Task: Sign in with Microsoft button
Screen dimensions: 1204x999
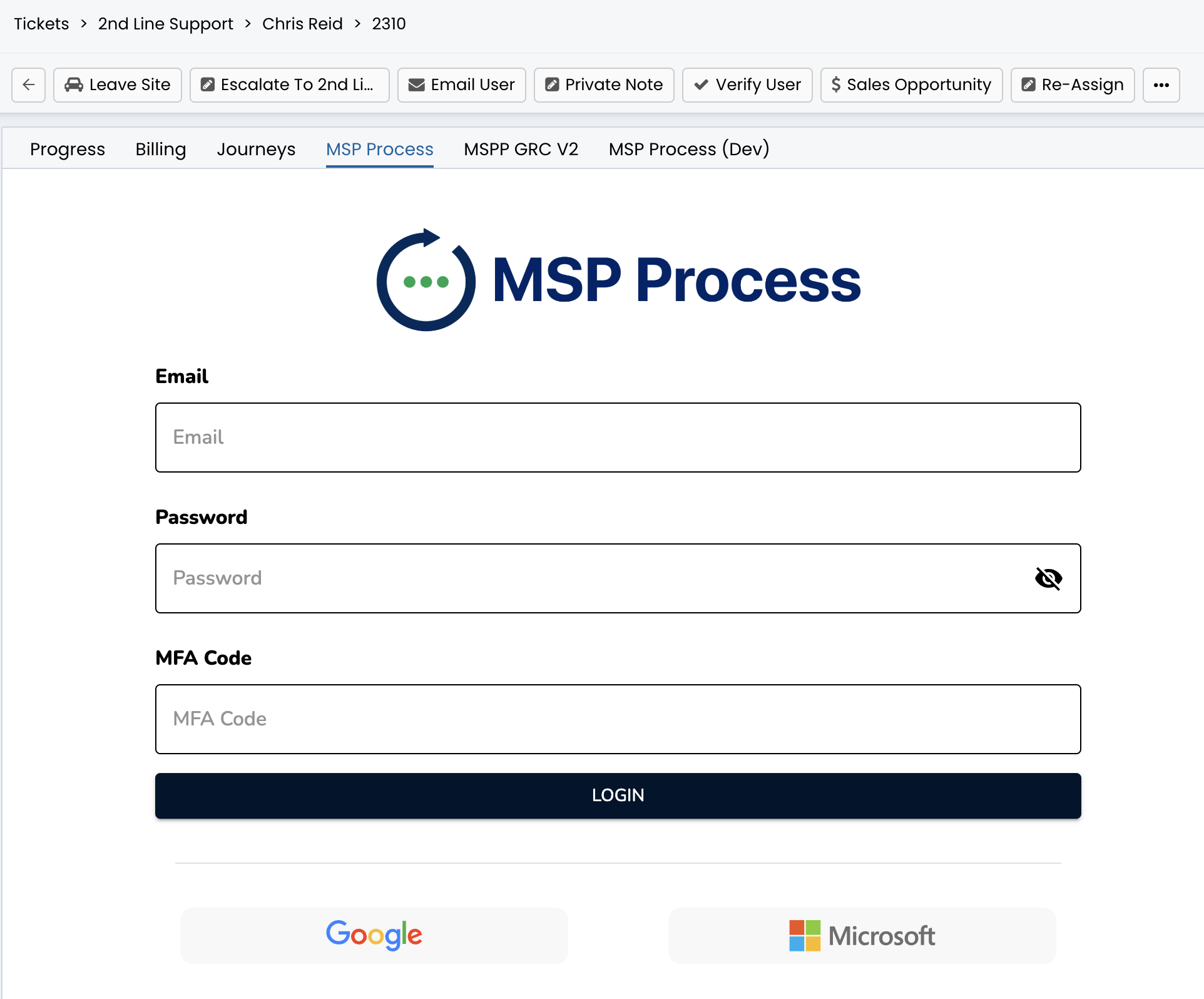Action: (862, 935)
